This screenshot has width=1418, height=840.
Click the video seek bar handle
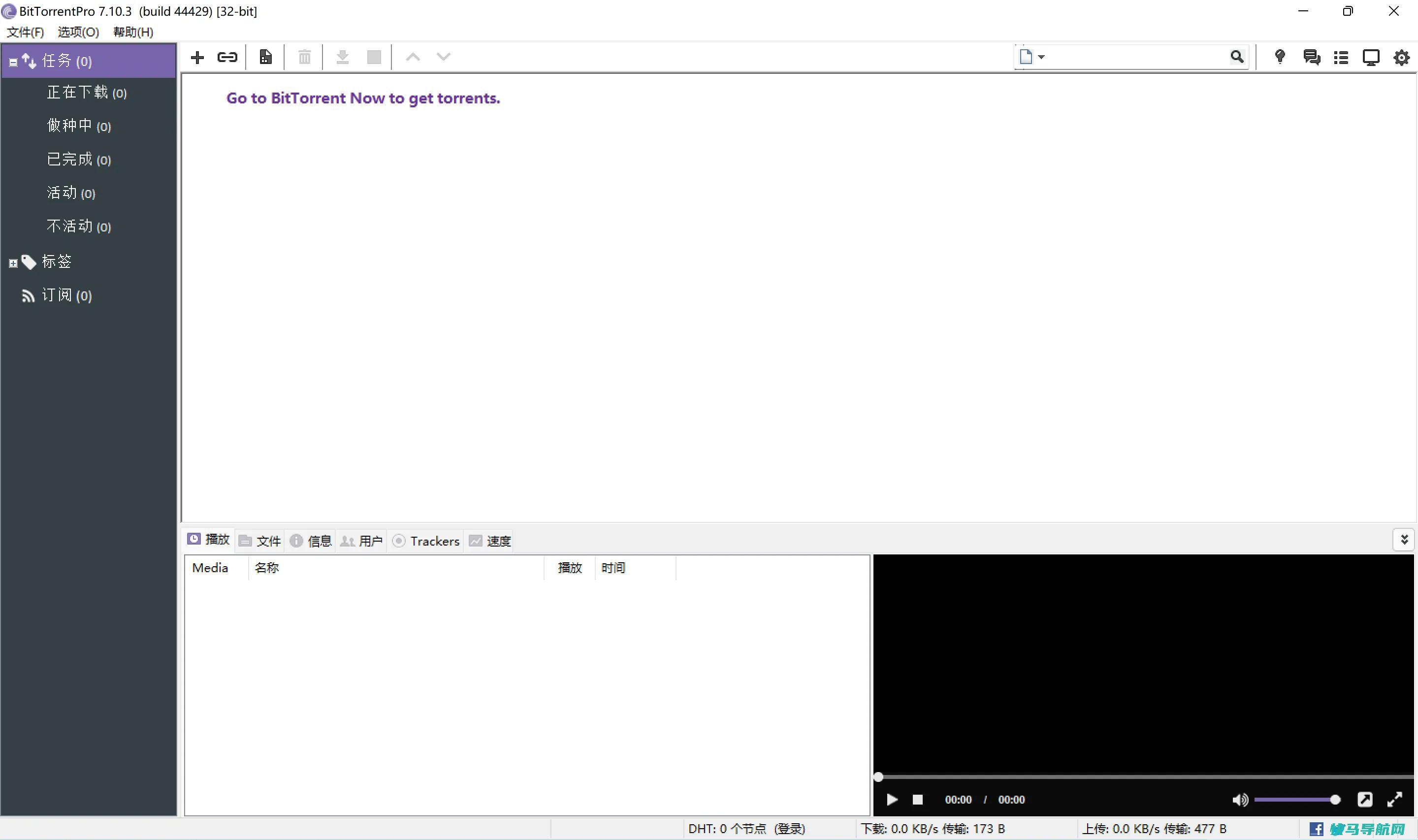point(878,777)
